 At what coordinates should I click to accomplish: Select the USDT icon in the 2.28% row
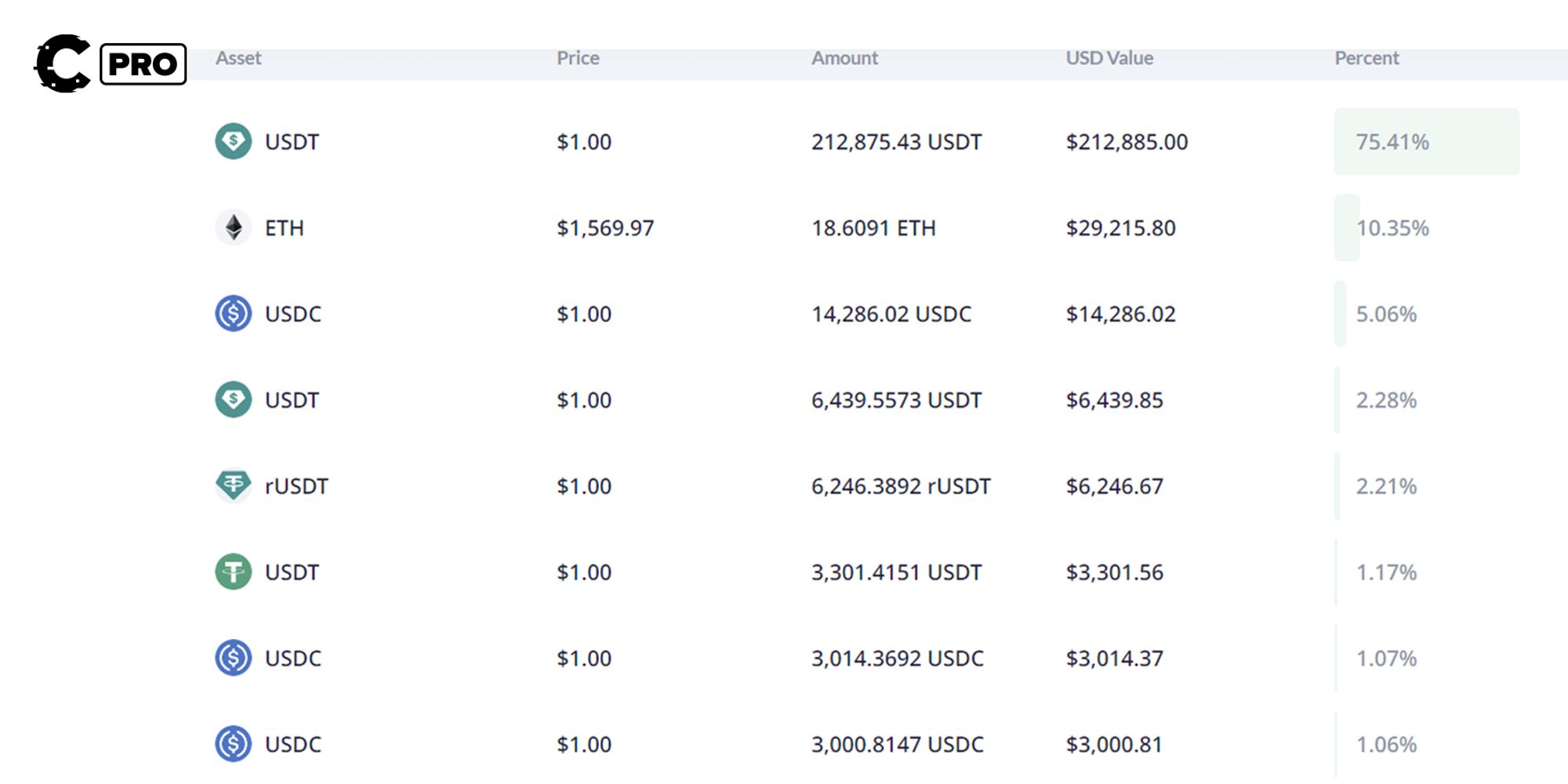coord(233,400)
